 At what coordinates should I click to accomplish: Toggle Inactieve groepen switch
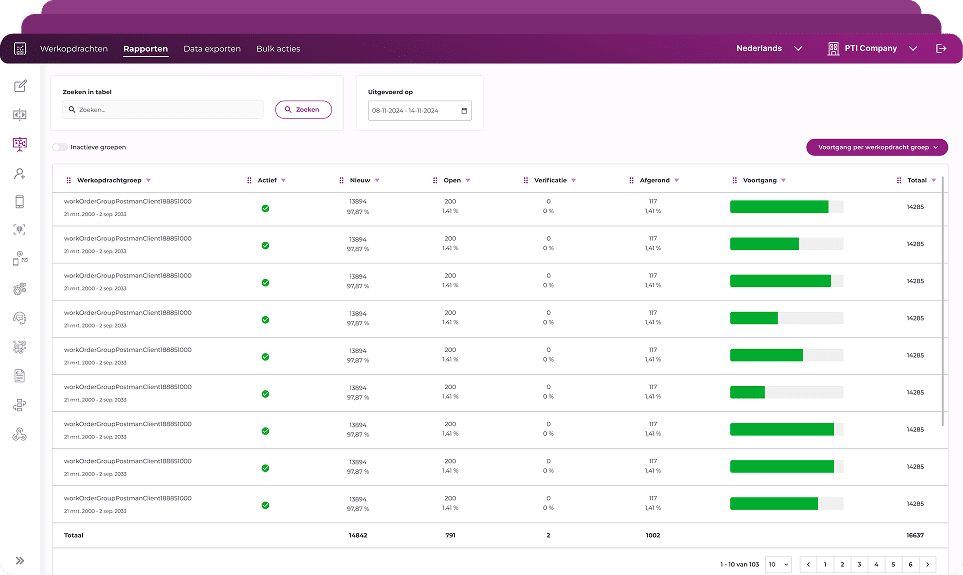click(60, 147)
